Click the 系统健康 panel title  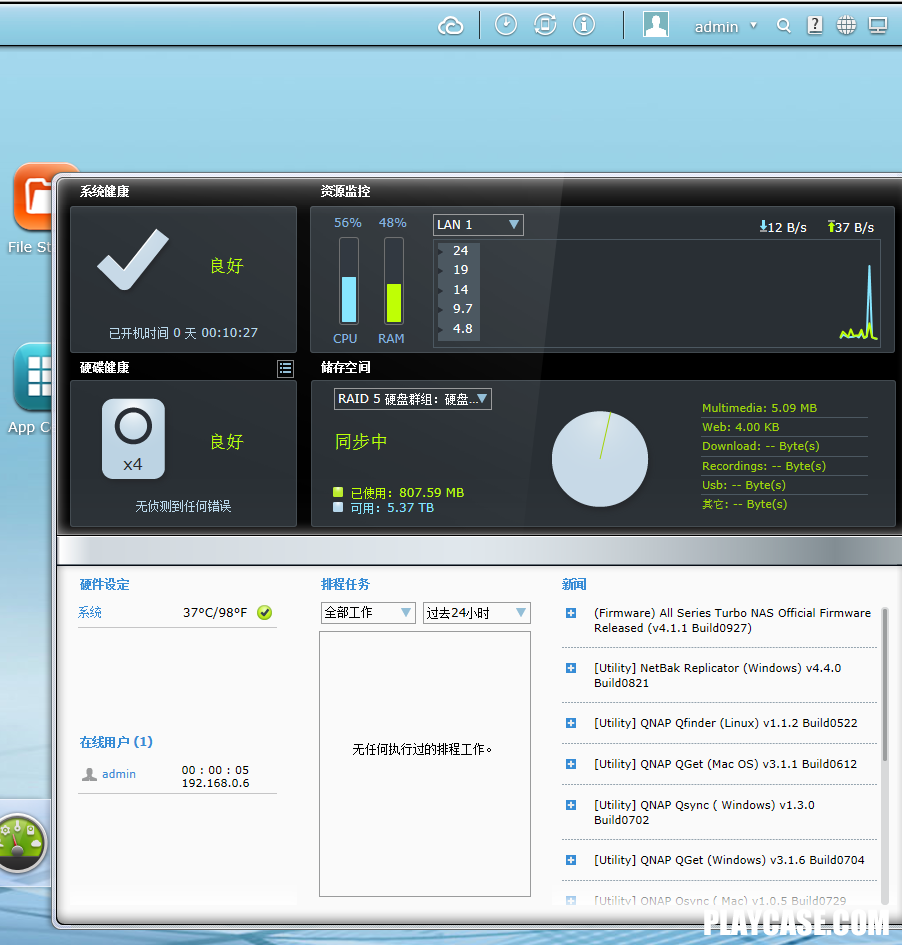(x=104, y=192)
